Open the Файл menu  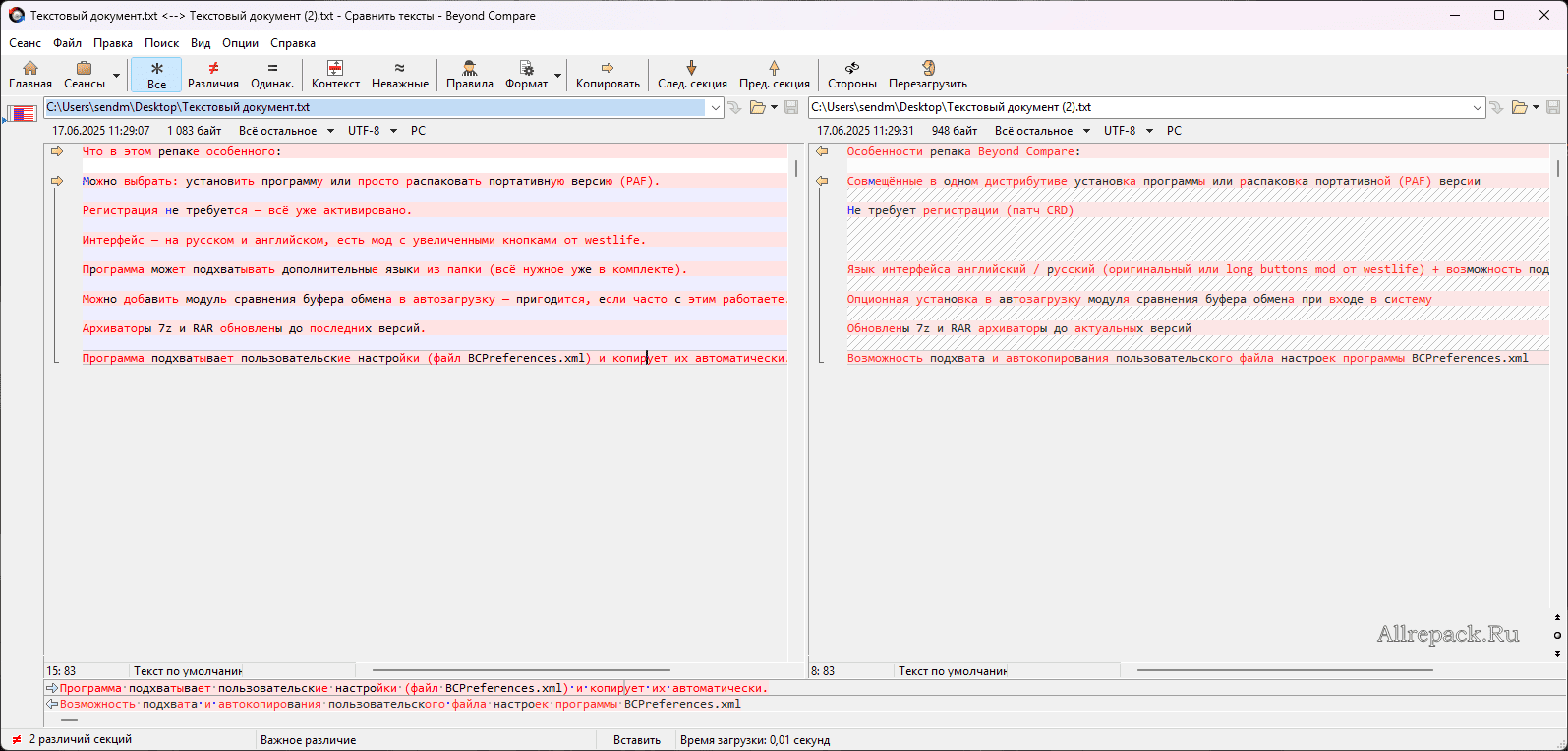point(68,43)
